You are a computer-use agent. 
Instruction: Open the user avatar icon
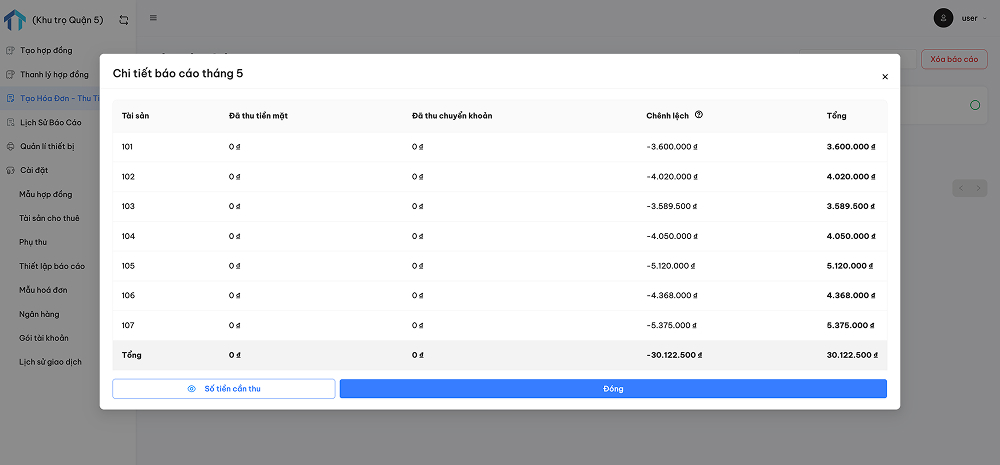943,18
